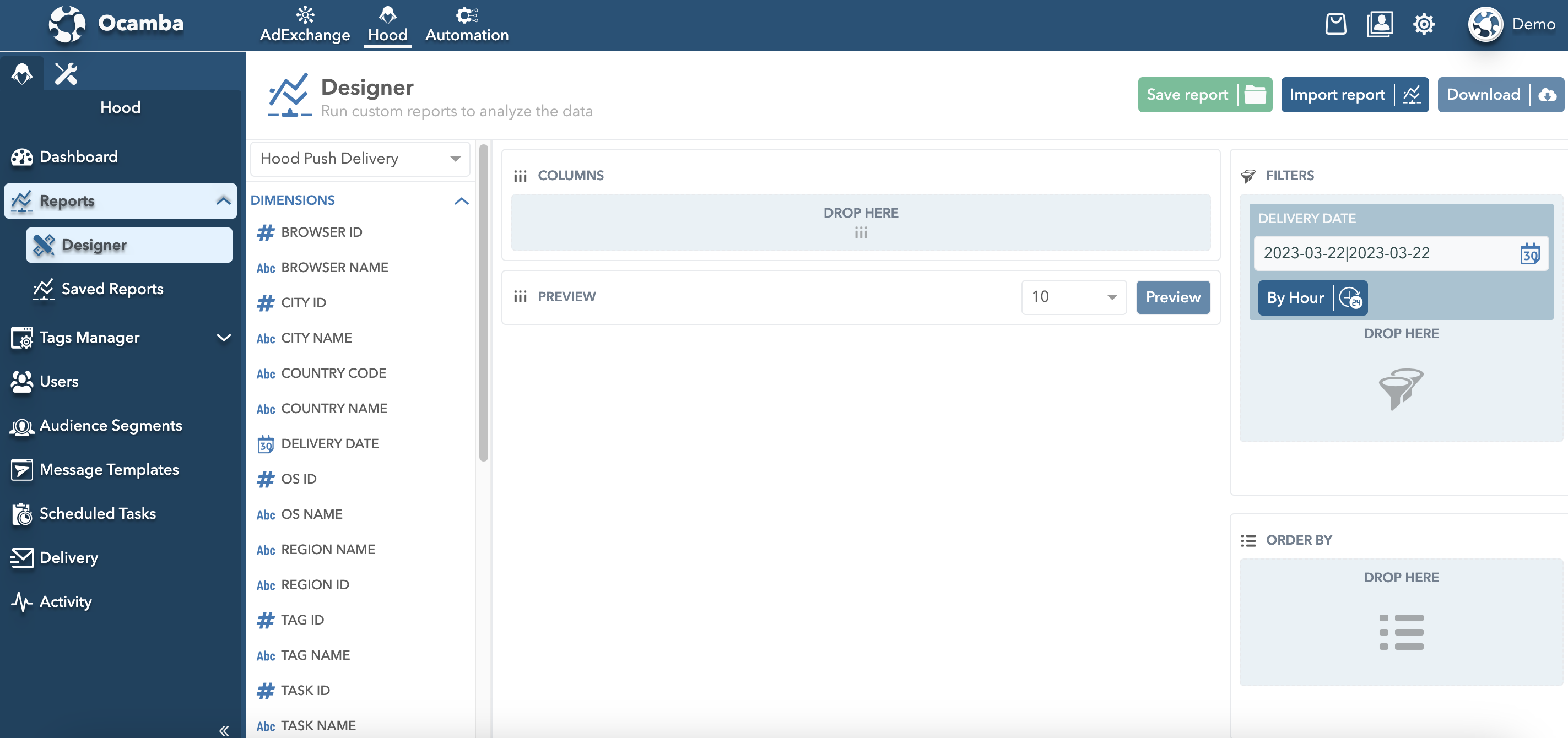1568x738 pixels.
Task: Click the Designer report icon in sidebar
Action: click(x=44, y=244)
